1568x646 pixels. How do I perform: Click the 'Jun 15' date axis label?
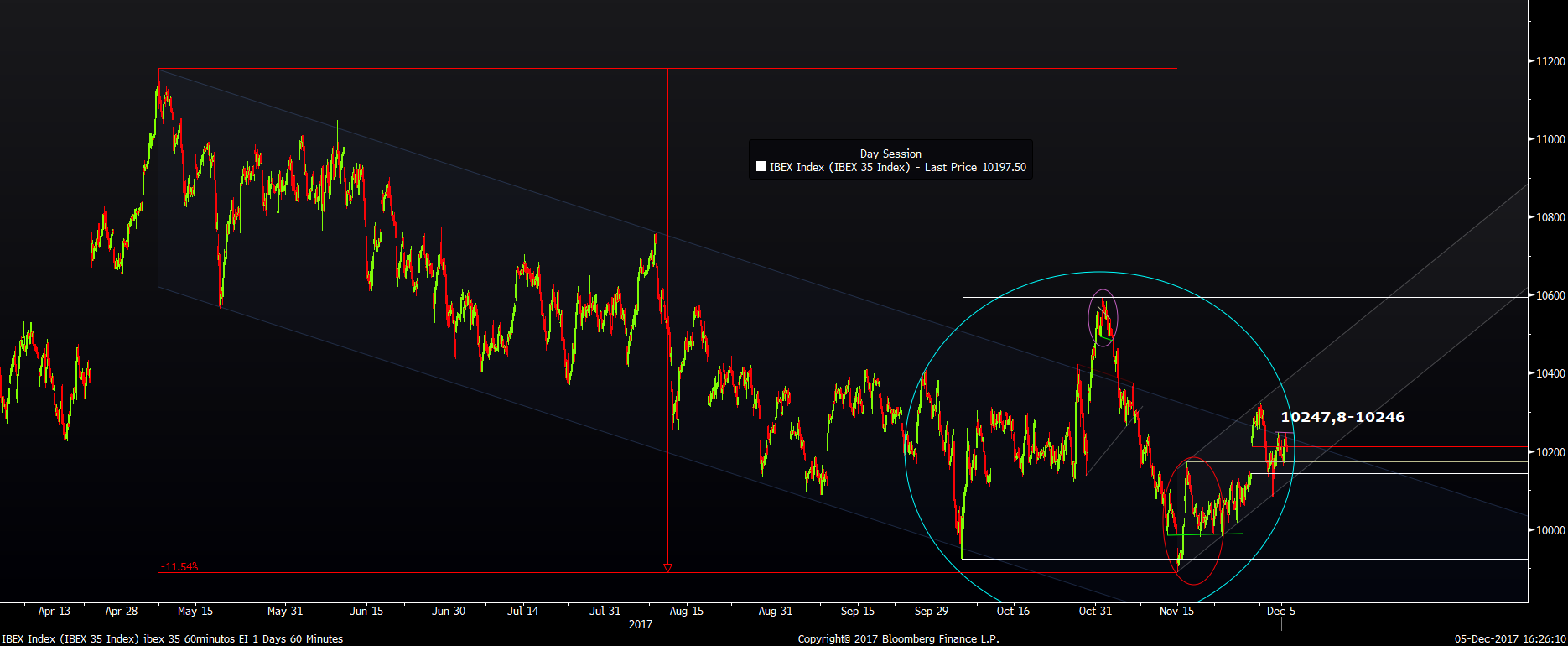click(366, 611)
